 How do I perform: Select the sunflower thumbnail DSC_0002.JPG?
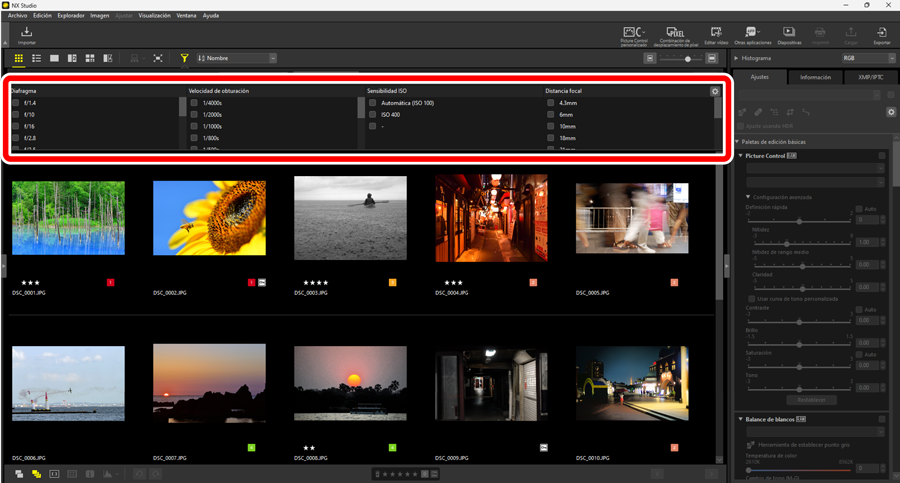pos(209,217)
